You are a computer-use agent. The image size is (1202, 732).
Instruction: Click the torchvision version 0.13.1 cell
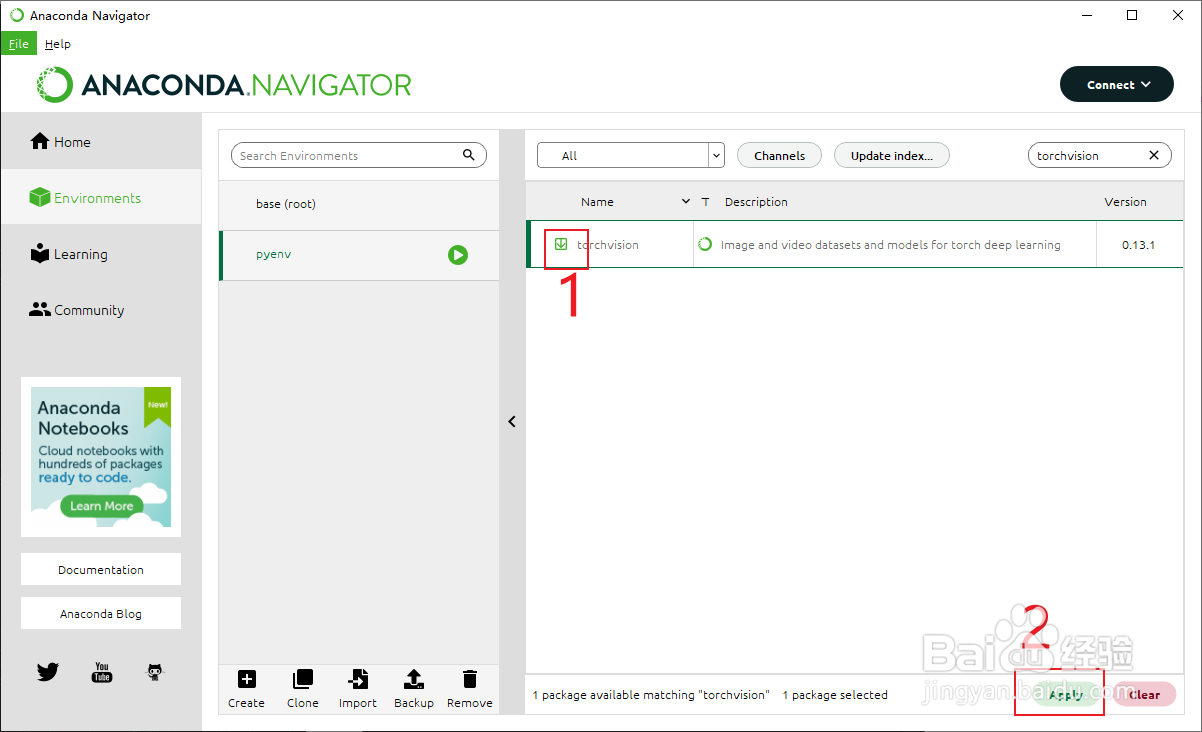(x=1138, y=245)
